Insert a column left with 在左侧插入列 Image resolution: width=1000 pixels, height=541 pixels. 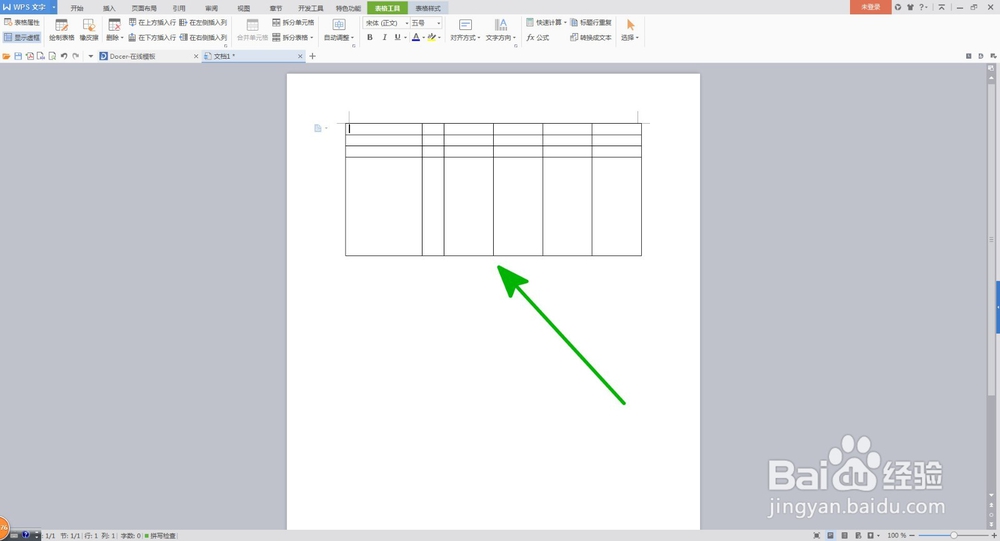pos(203,22)
